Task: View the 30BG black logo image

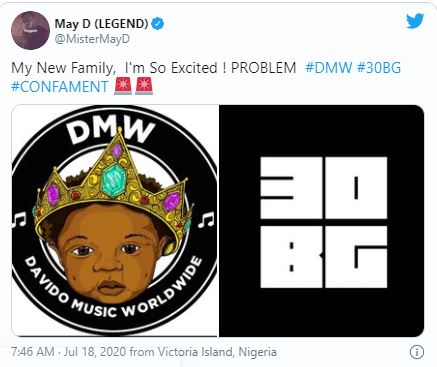Action: (x=321, y=220)
